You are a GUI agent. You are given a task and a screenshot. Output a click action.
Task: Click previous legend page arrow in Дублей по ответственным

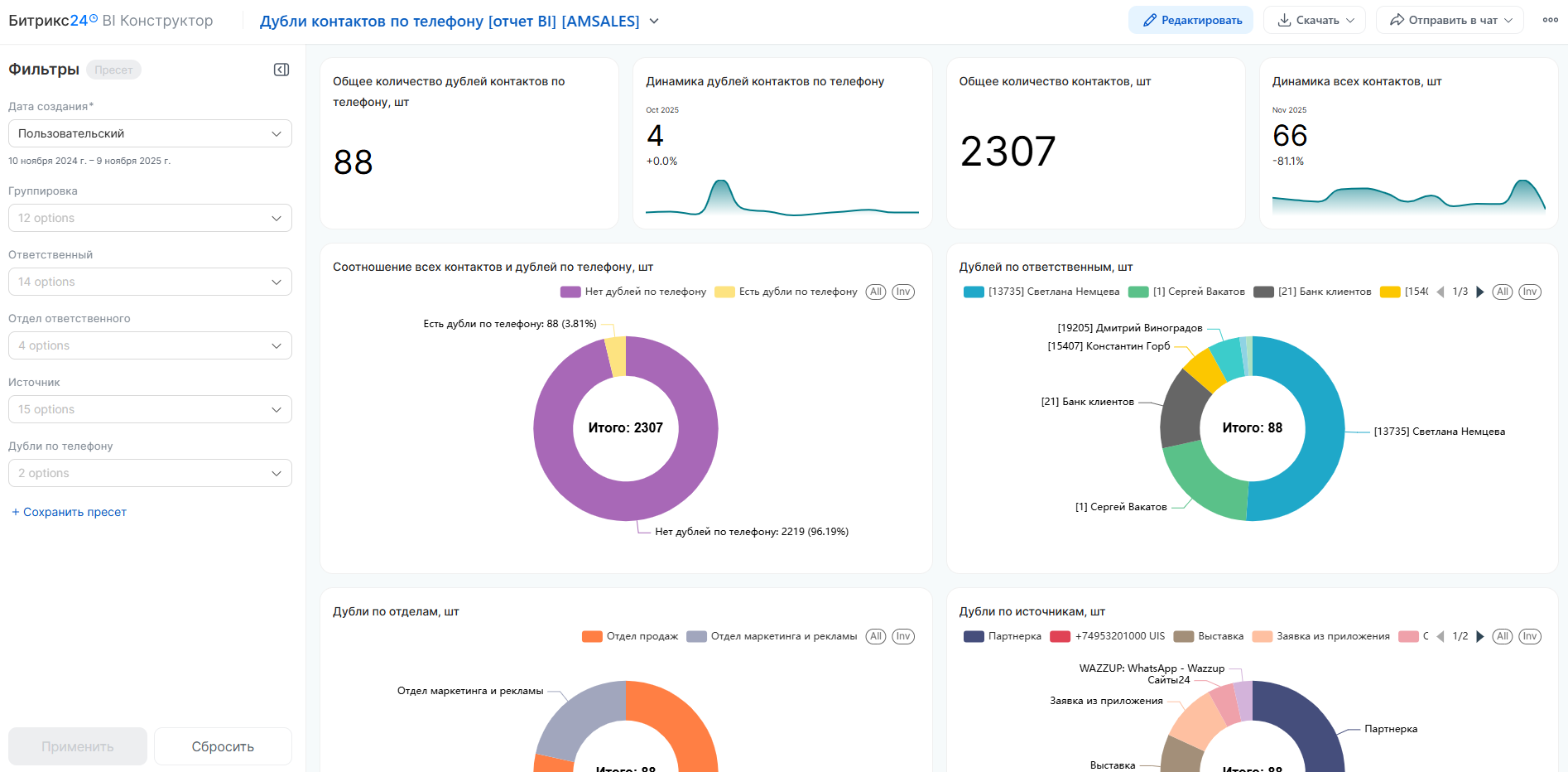1441,292
